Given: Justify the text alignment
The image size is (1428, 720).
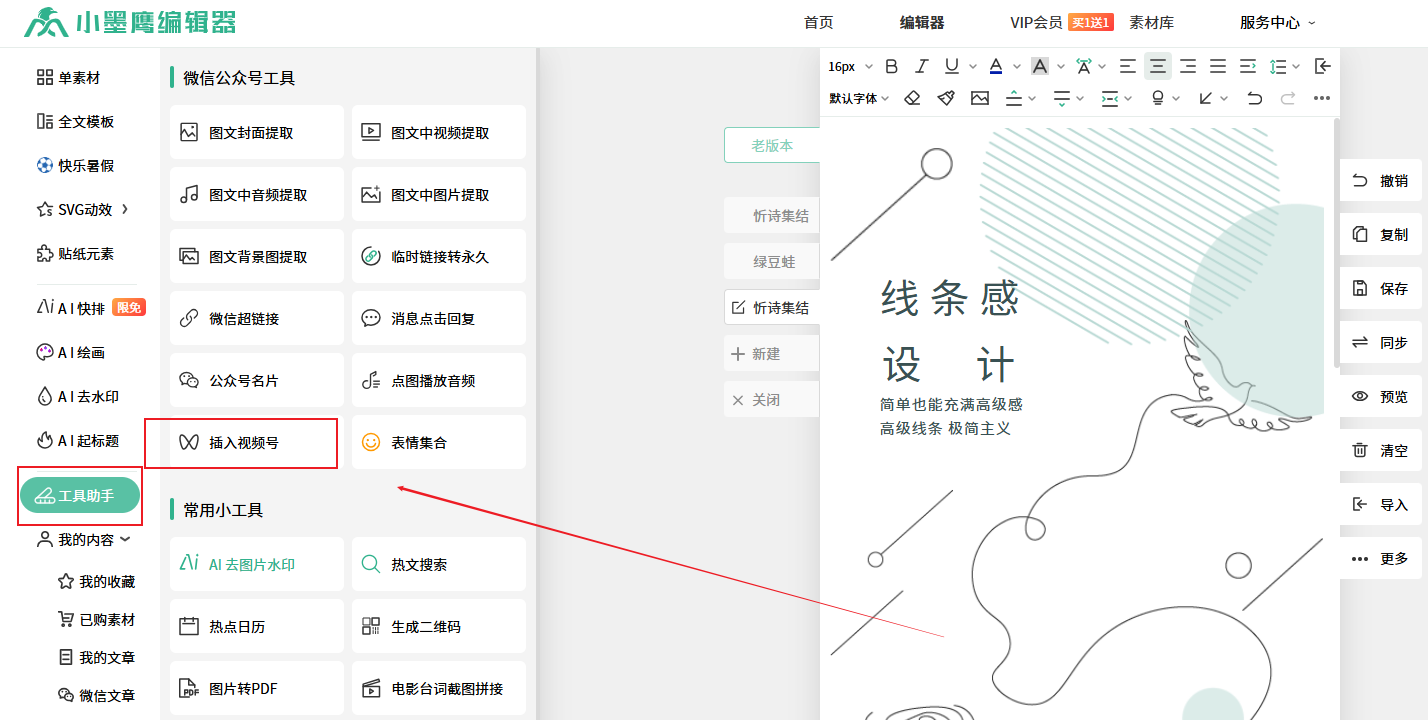Looking at the screenshot, I should coord(1218,66).
